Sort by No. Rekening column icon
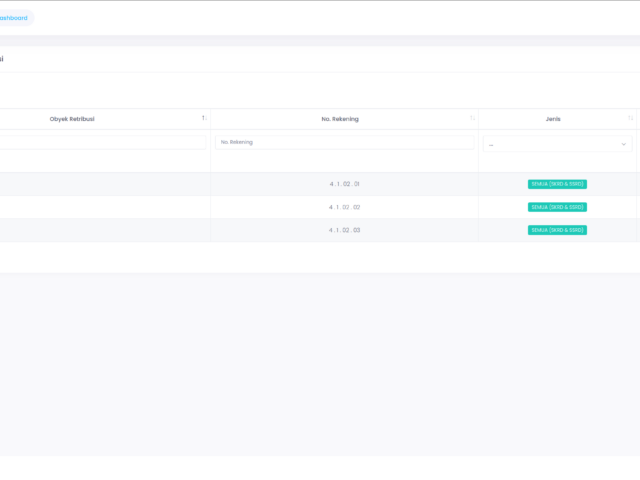 [472, 118]
